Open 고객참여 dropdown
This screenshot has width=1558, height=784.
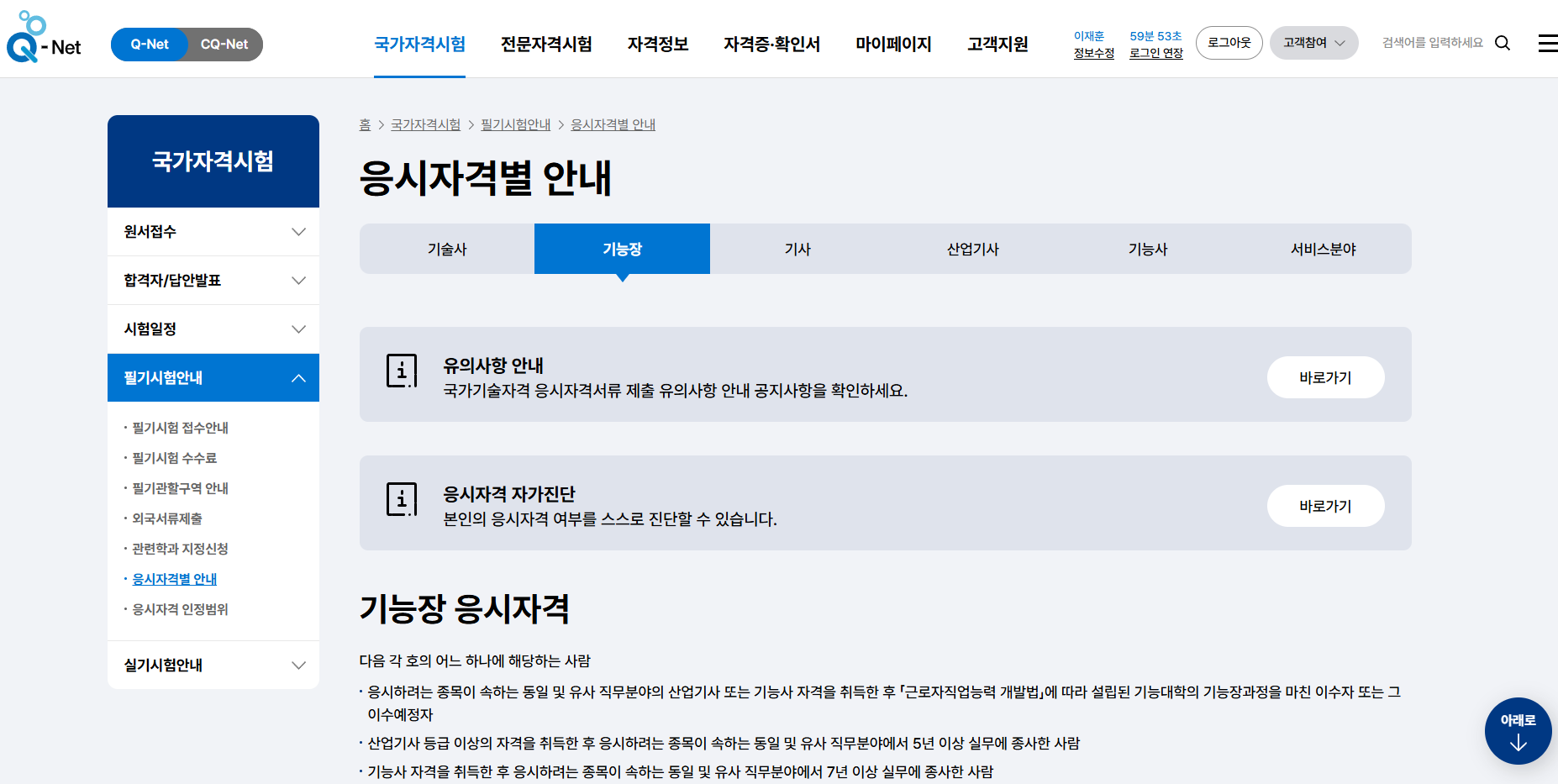tap(1313, 43)
